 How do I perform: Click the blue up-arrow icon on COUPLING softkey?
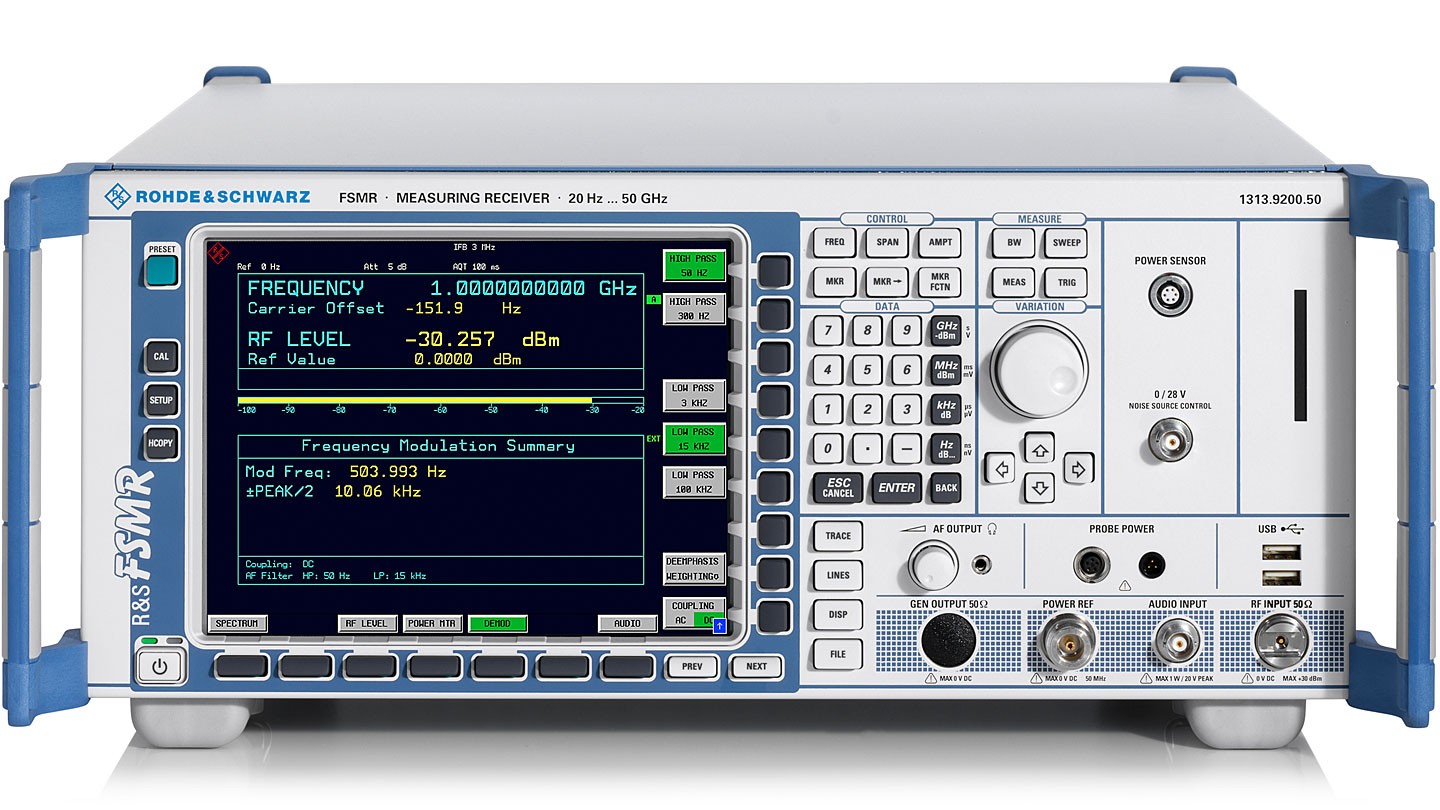718,627
